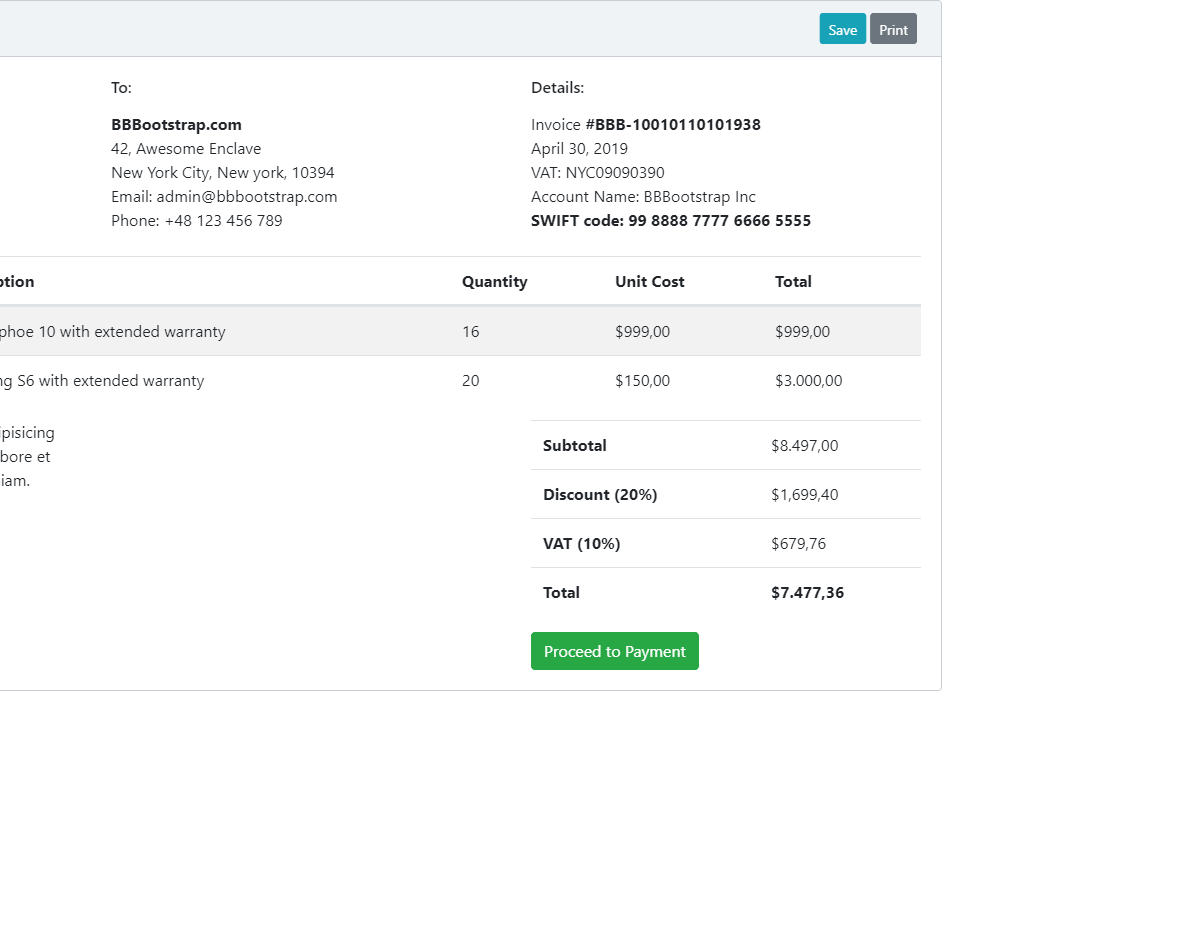1200x952 pixels.
Task: Click the Subtotal amount $8.497,00
Action: (805, 446)
